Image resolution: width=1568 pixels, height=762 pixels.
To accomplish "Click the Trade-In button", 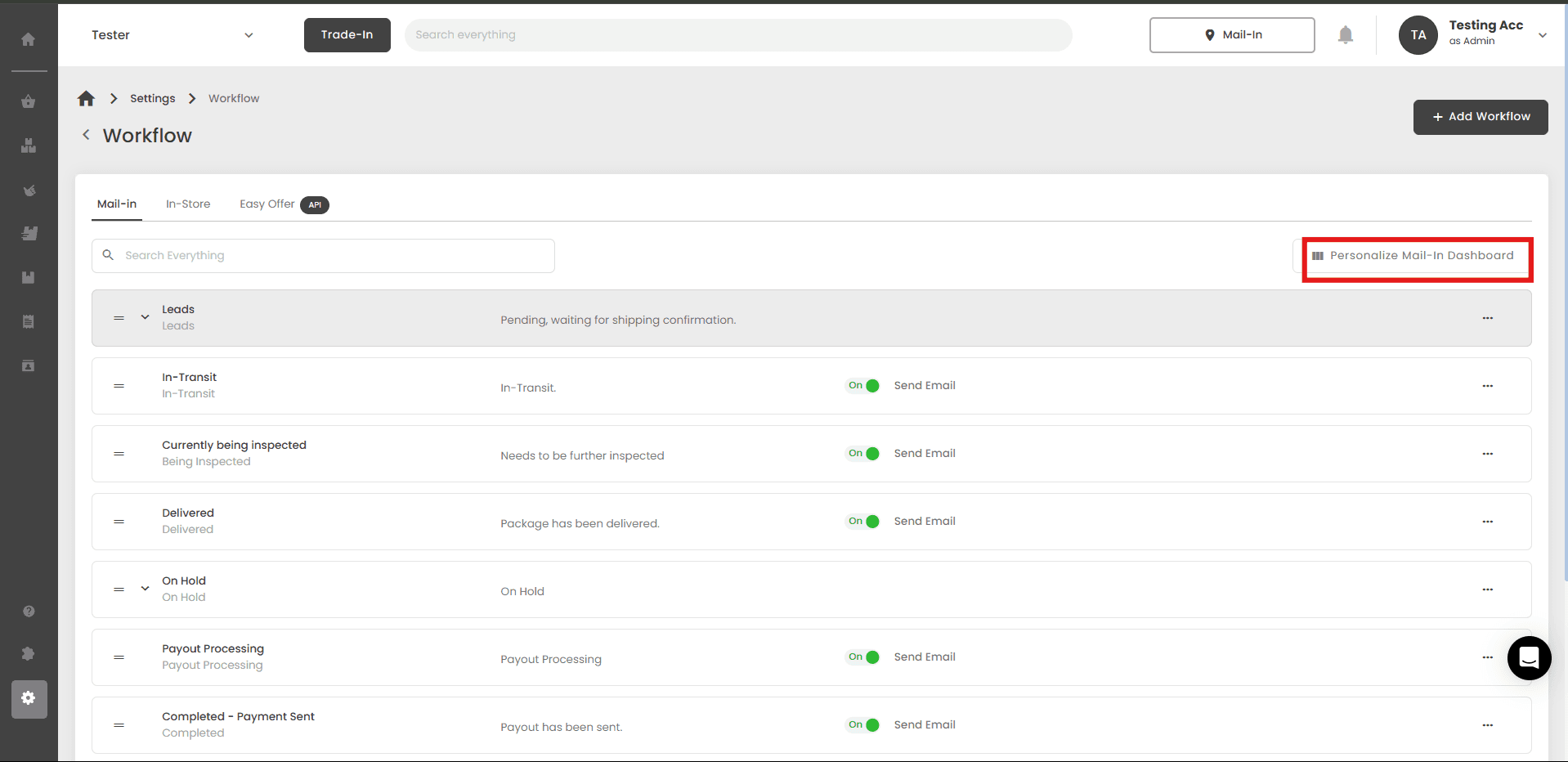I will (347, 35).
